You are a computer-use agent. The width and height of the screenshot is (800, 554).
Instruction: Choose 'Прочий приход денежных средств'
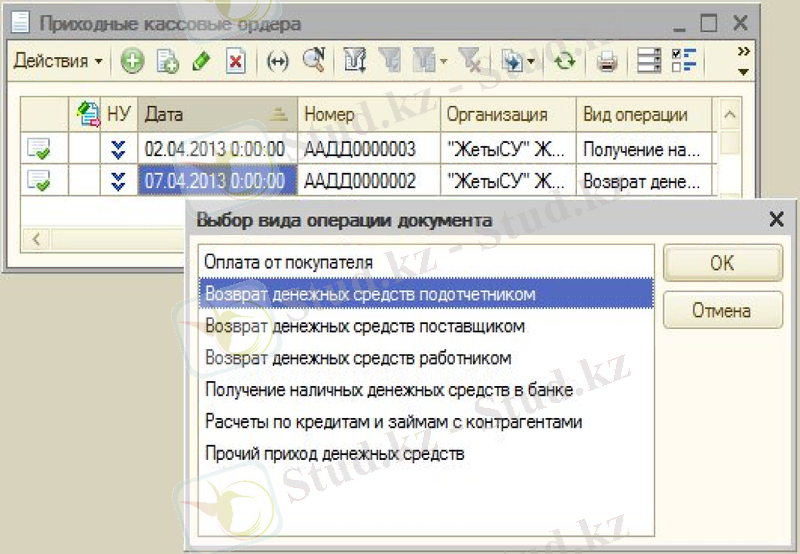click(426, 453)
